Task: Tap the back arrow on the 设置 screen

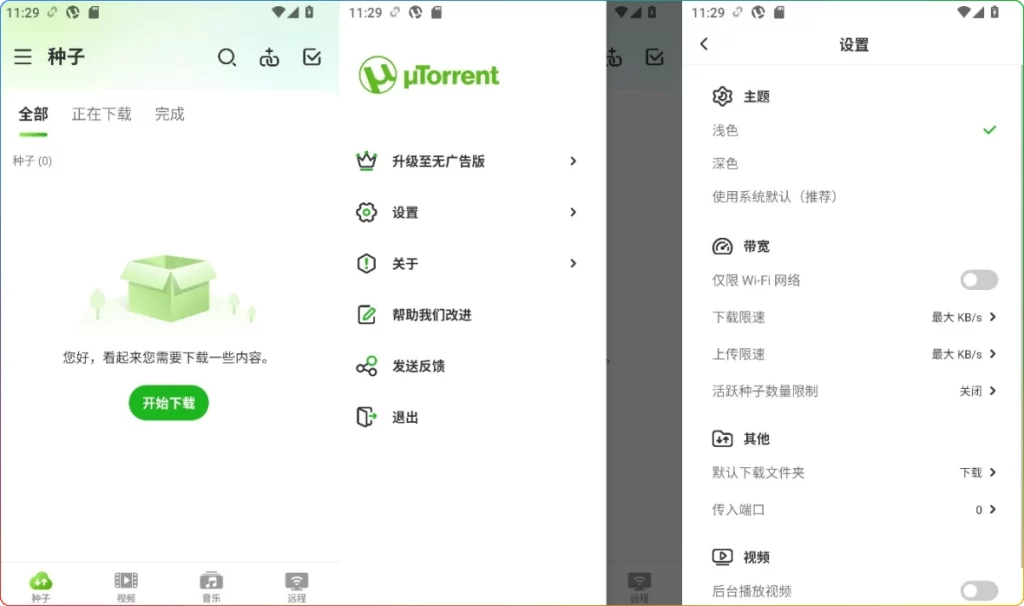Action: pos(705,44)
